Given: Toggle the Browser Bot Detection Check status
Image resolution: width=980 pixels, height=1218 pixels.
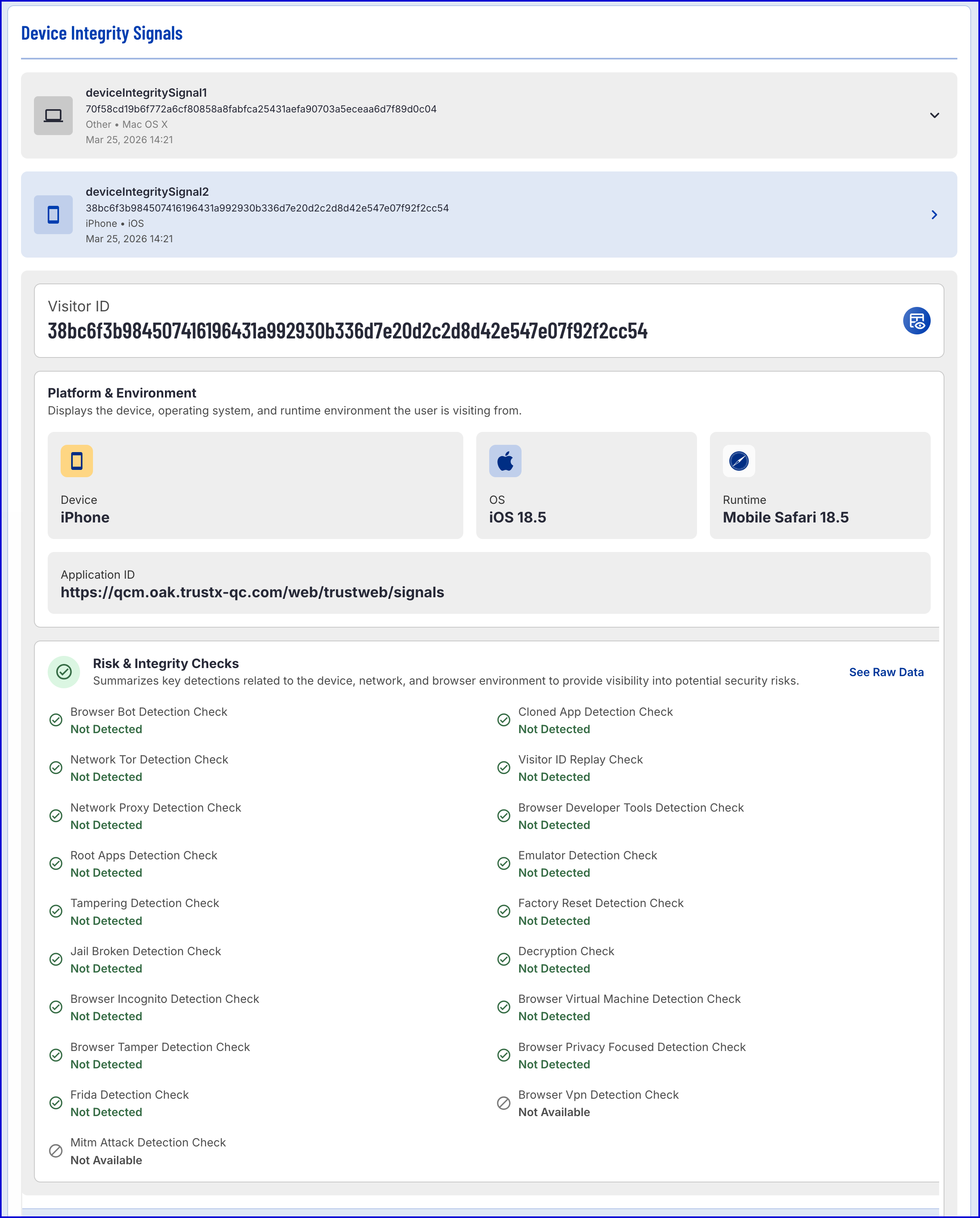Looking at the screenshot, I should coord(56,720).
